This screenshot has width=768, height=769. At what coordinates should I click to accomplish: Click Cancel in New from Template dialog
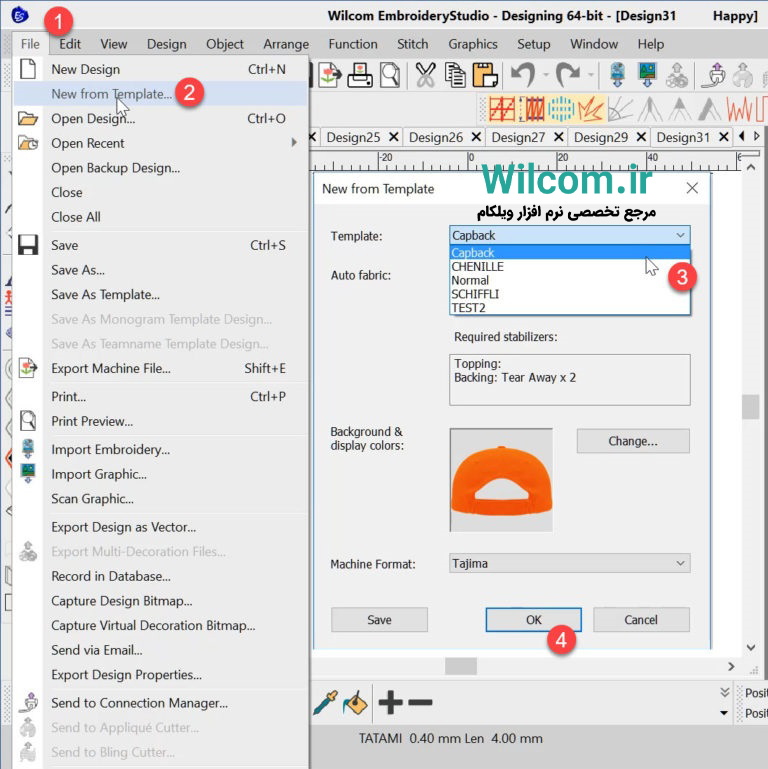click(641, 619)
